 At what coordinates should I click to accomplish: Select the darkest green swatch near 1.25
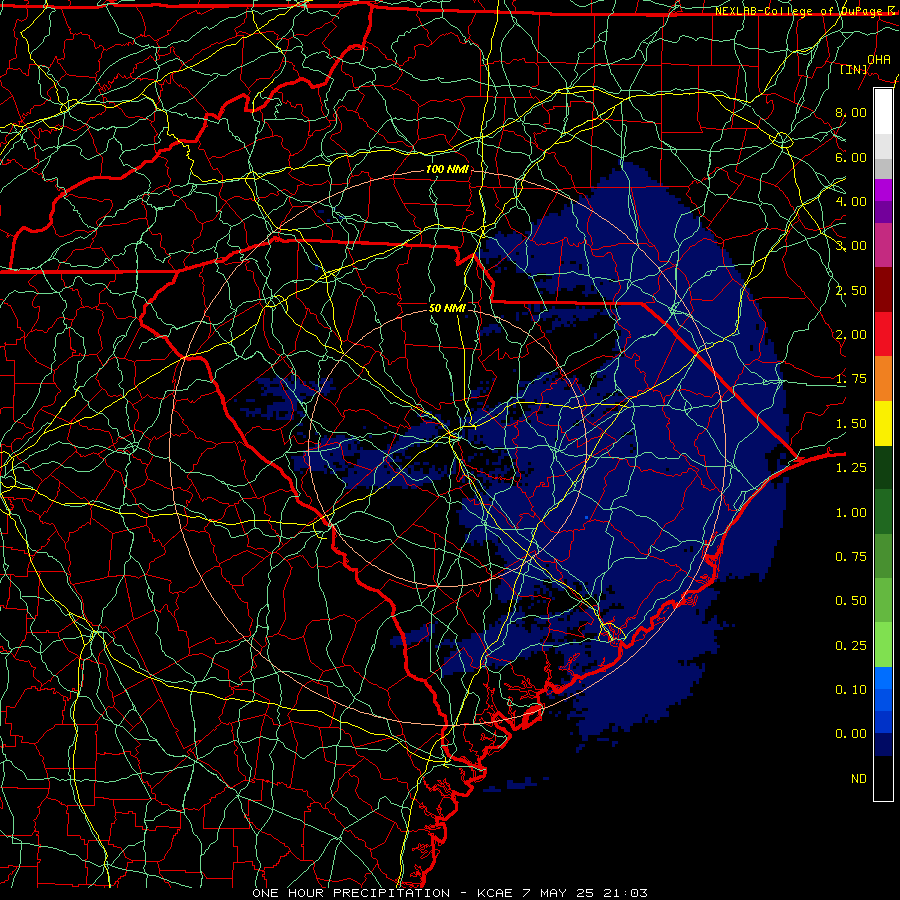coord(883,467)
